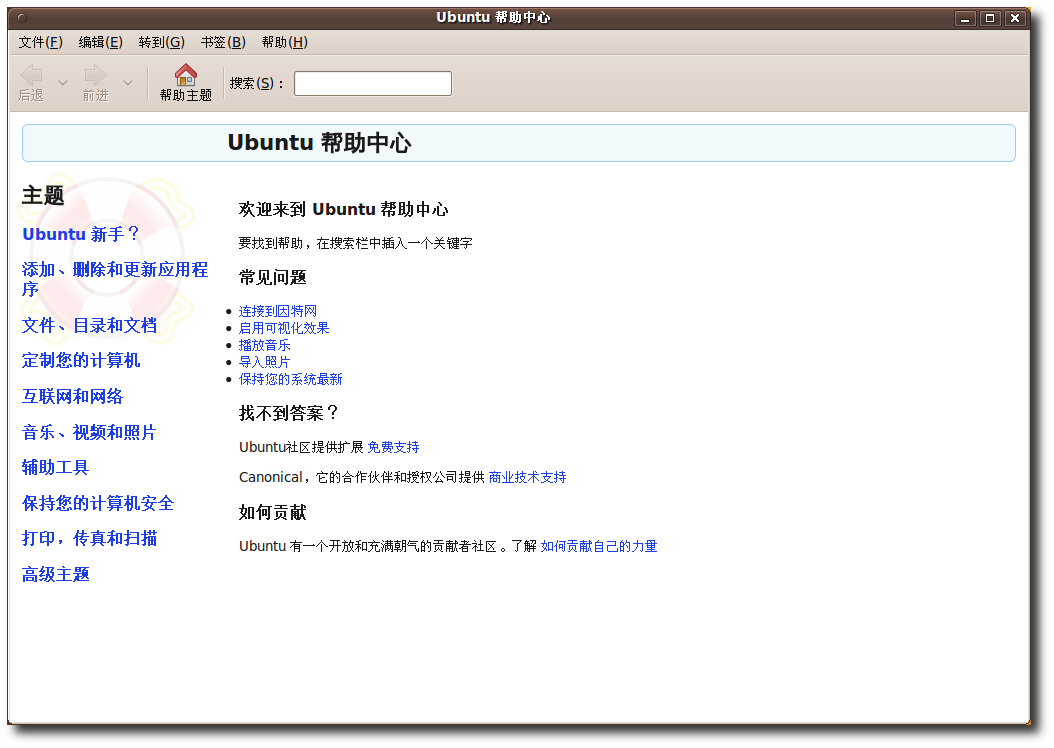Open the 文件、目录和文档 topic
The image size is (1054, 748).
(89, 325)
